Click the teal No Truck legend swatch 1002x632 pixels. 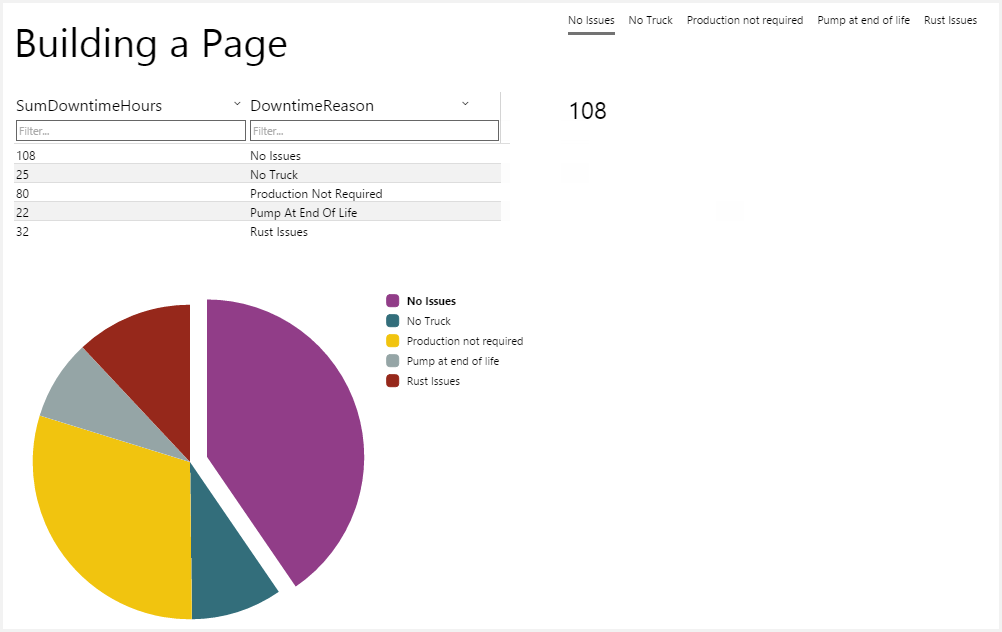click(393, 321)
